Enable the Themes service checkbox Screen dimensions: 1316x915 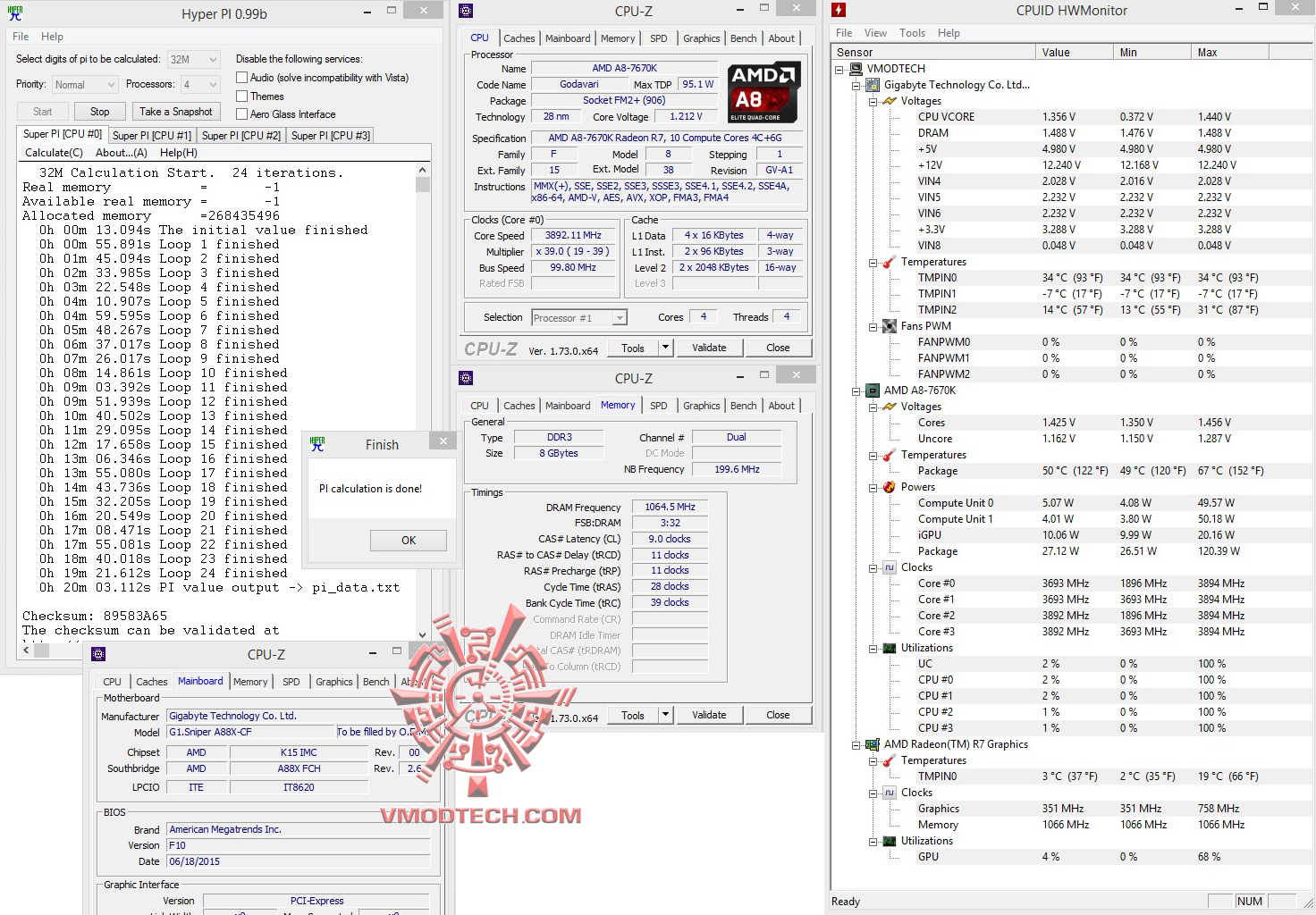point(241,96)
